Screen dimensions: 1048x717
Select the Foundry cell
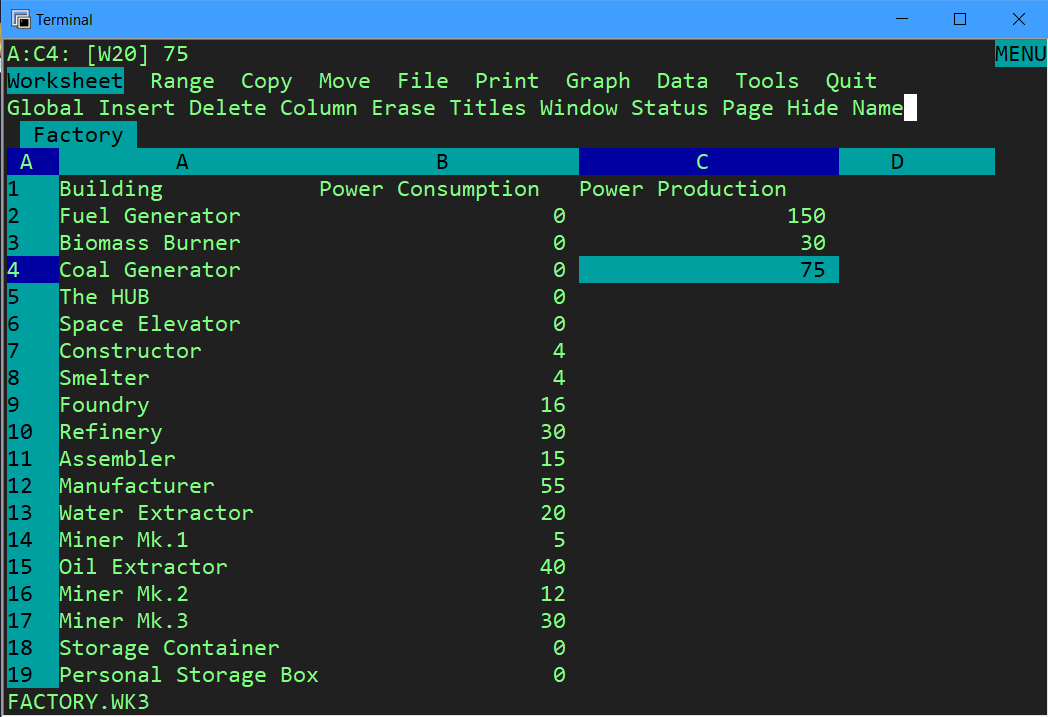pyautogui.click(x=104, y=405)
